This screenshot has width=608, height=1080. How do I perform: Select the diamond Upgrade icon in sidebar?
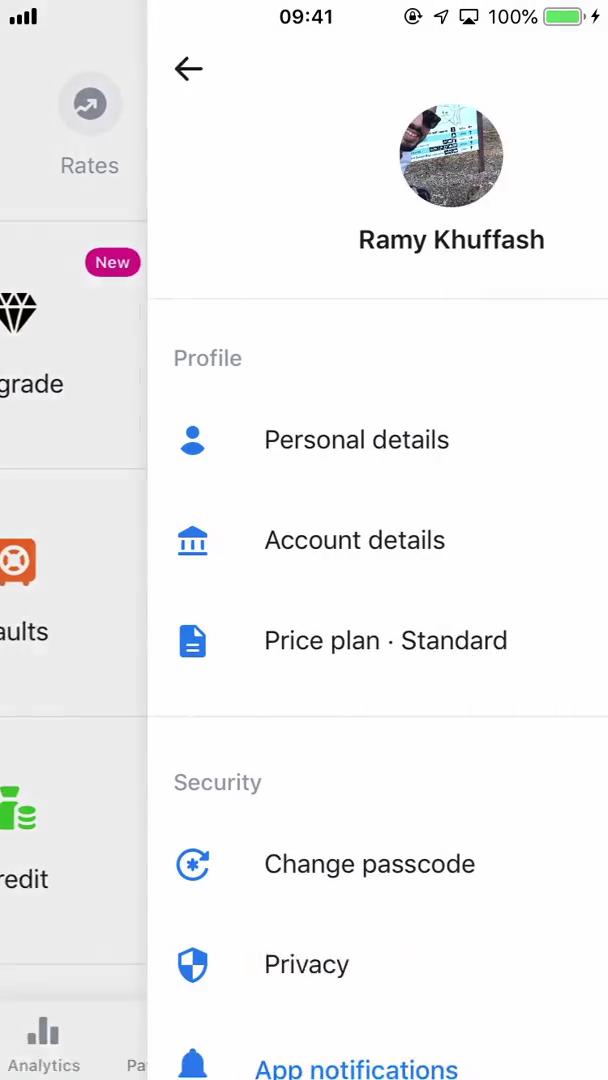pos(18,314)
